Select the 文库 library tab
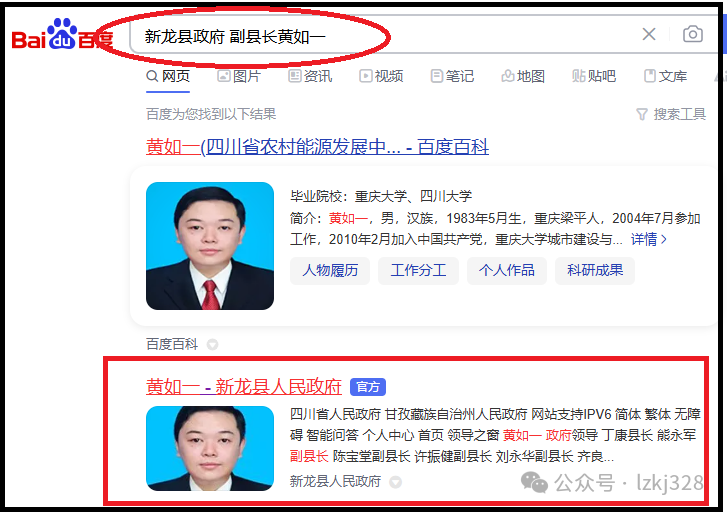The image size is (727, 512). (x=665, y=76)
